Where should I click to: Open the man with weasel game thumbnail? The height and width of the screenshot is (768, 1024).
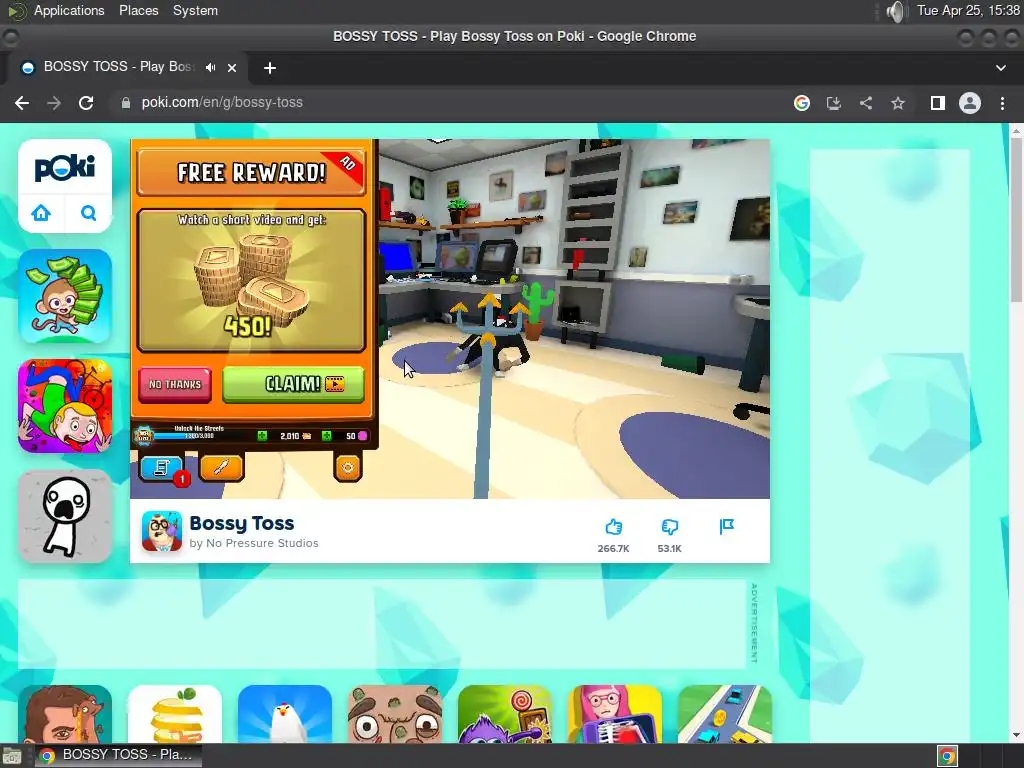[x=65, y=714]
